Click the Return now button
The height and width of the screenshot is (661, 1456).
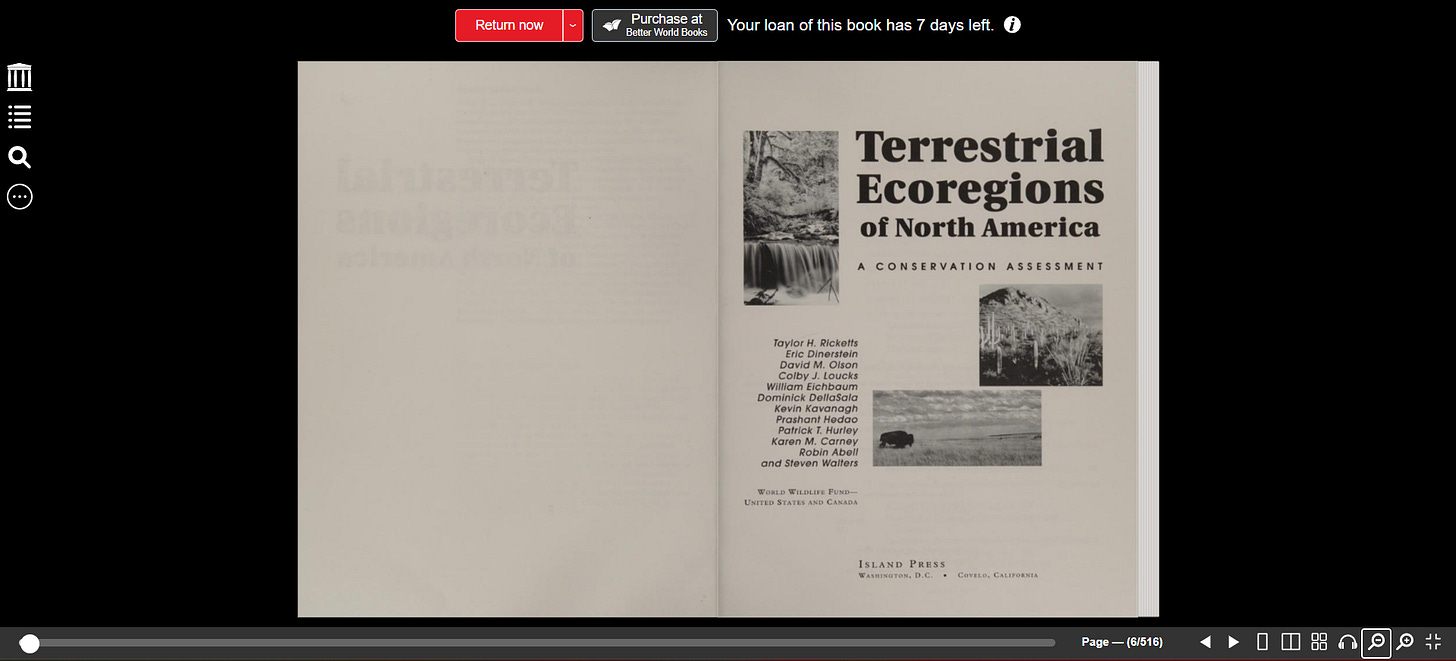tap(509, 25)
